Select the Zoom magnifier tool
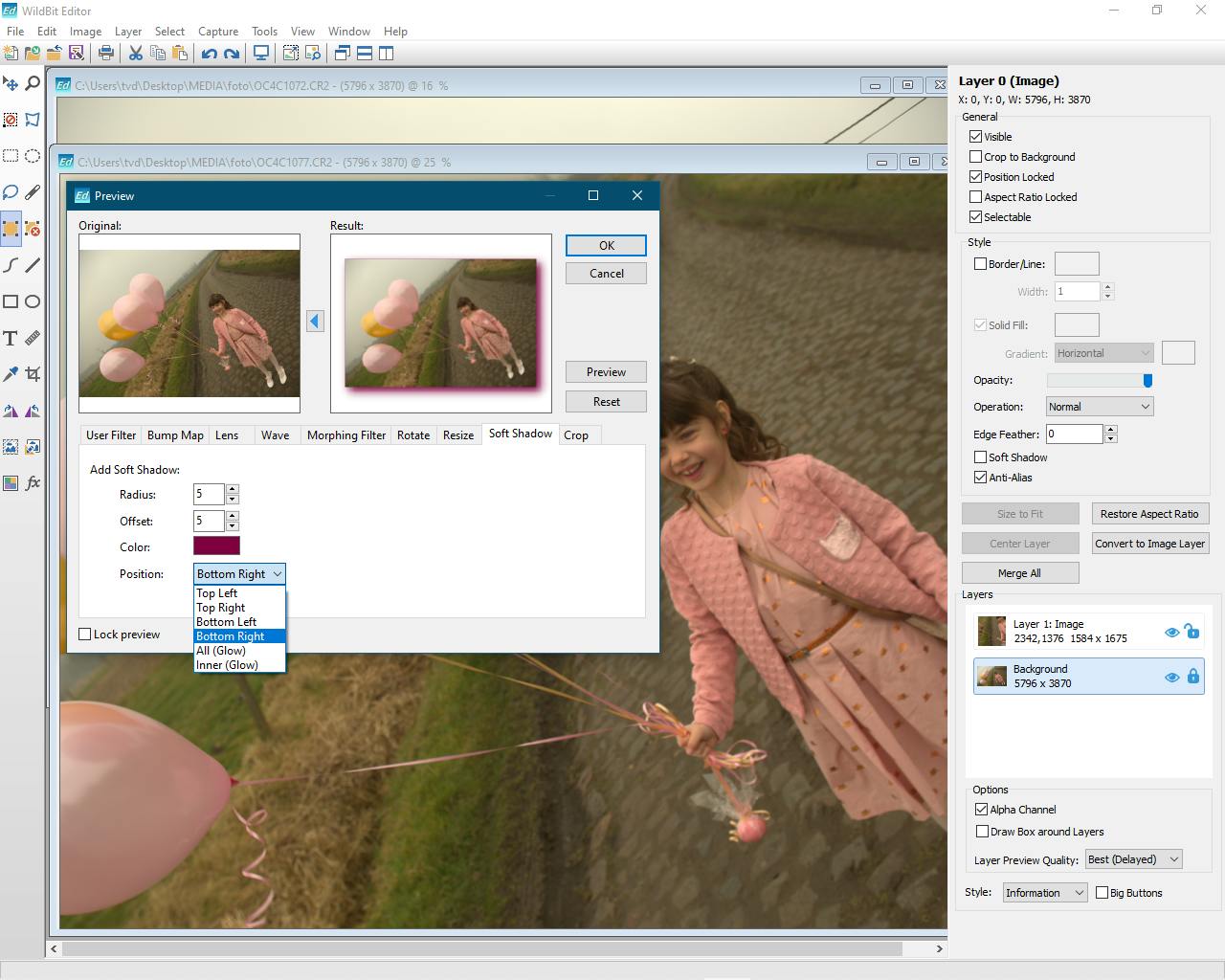Viewport: 1225px width, 980px height. tap(33, 84)
